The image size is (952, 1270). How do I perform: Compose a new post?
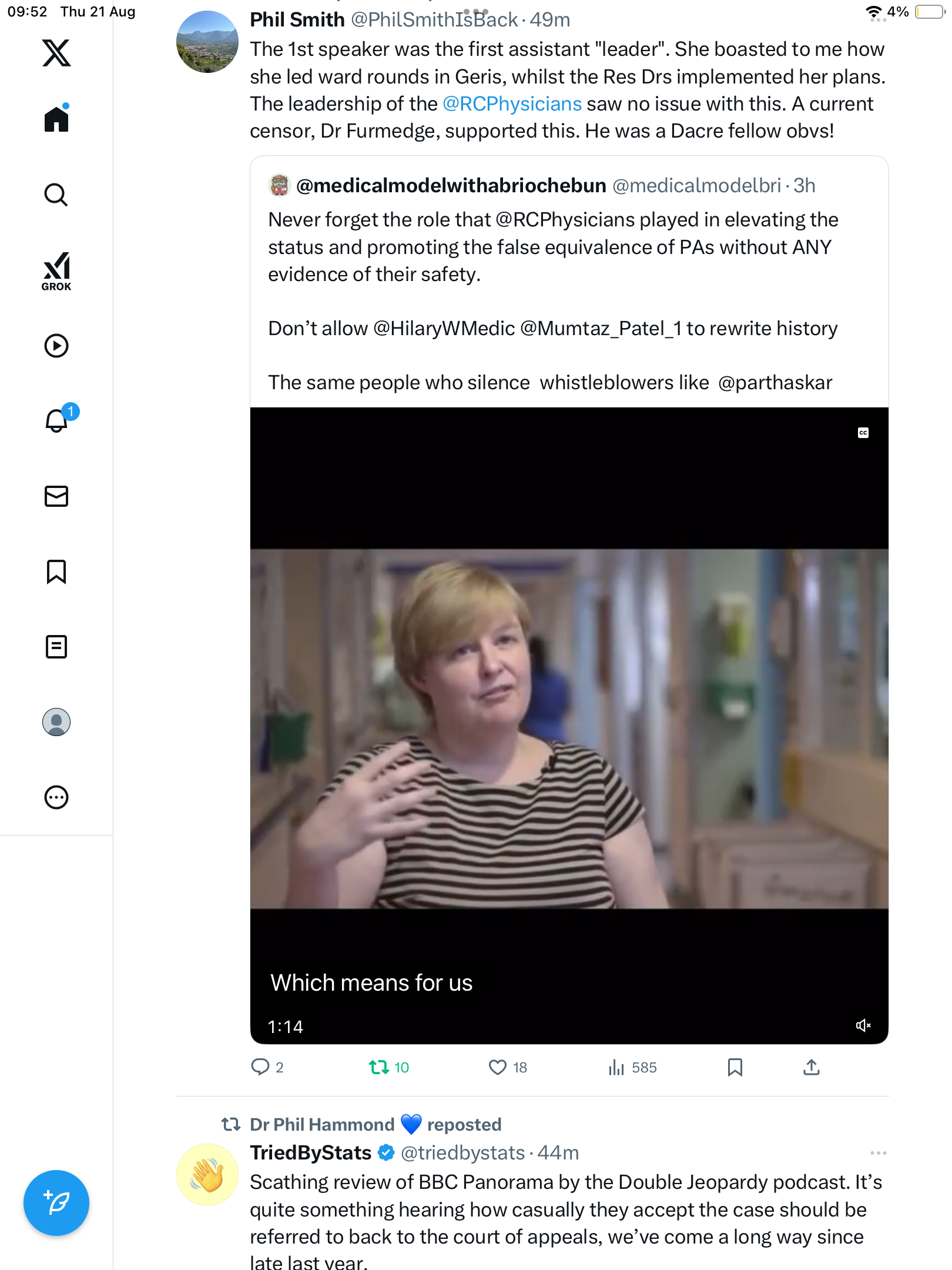click(x=56, y=1203)
